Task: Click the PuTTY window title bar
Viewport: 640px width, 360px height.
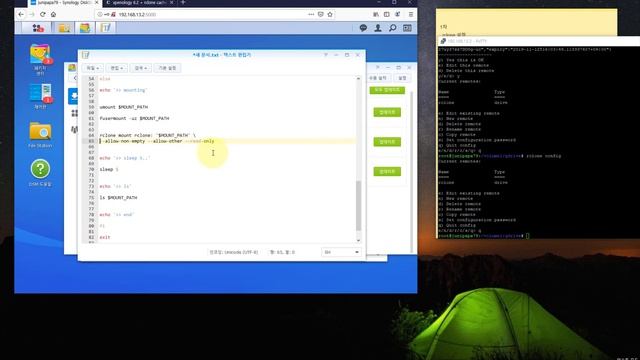Action: (539, 41)
